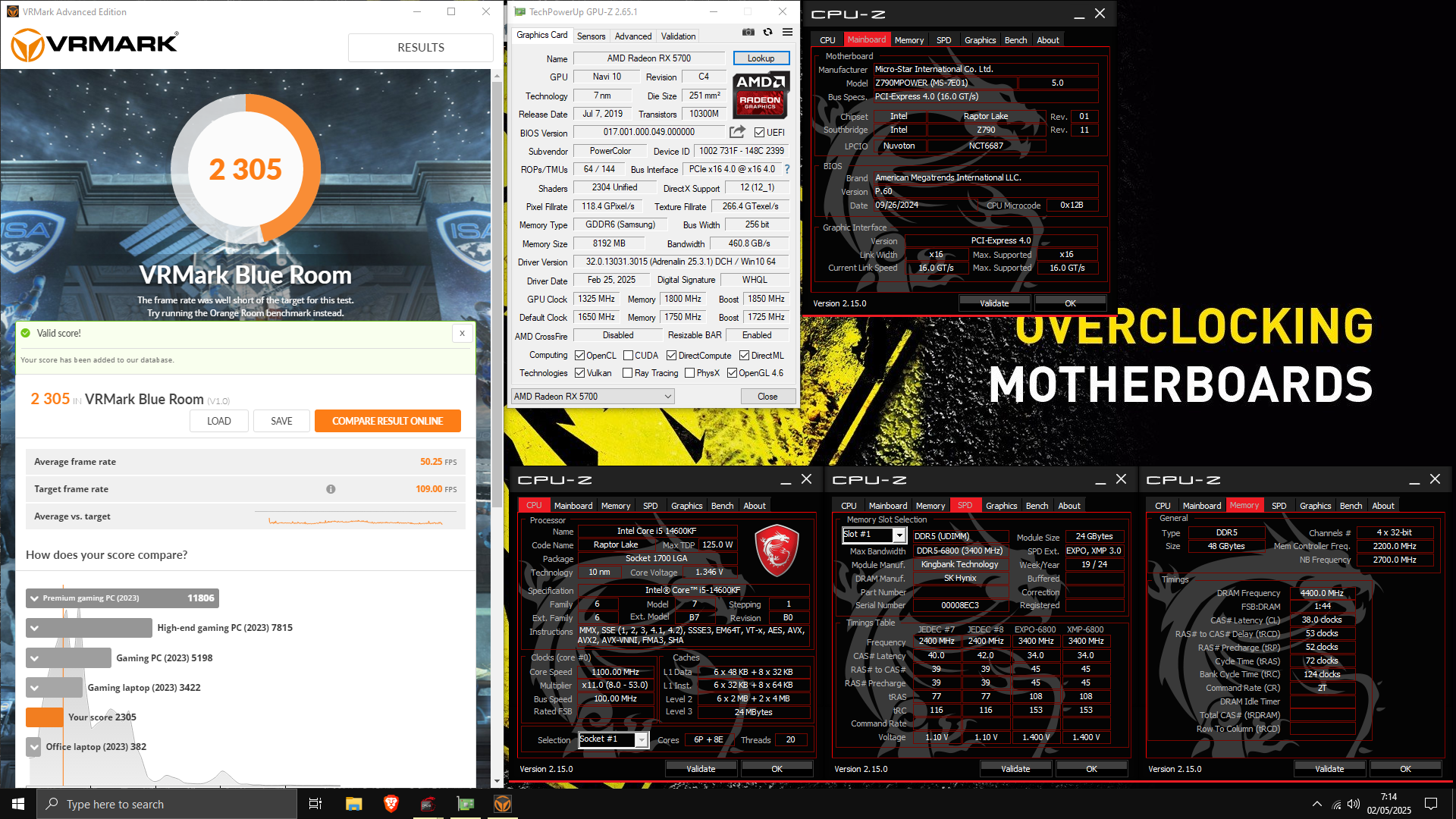The width and height of the screenshot is (1456, 819).
Task: Toggle the Ray Tracing checkbox
Action: [x=627, y=373]
